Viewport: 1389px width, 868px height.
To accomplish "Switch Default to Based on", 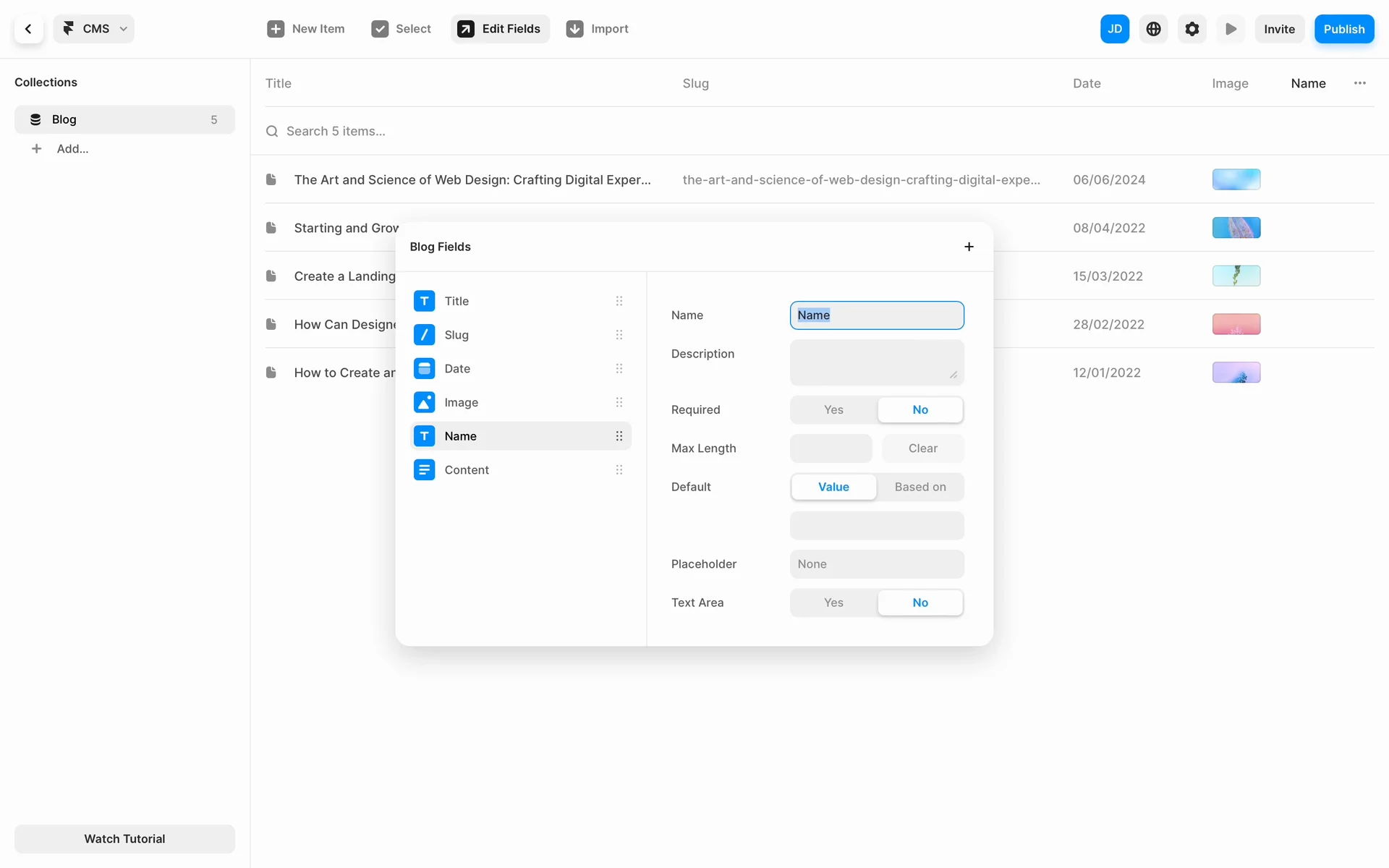I will coord(919,487).
